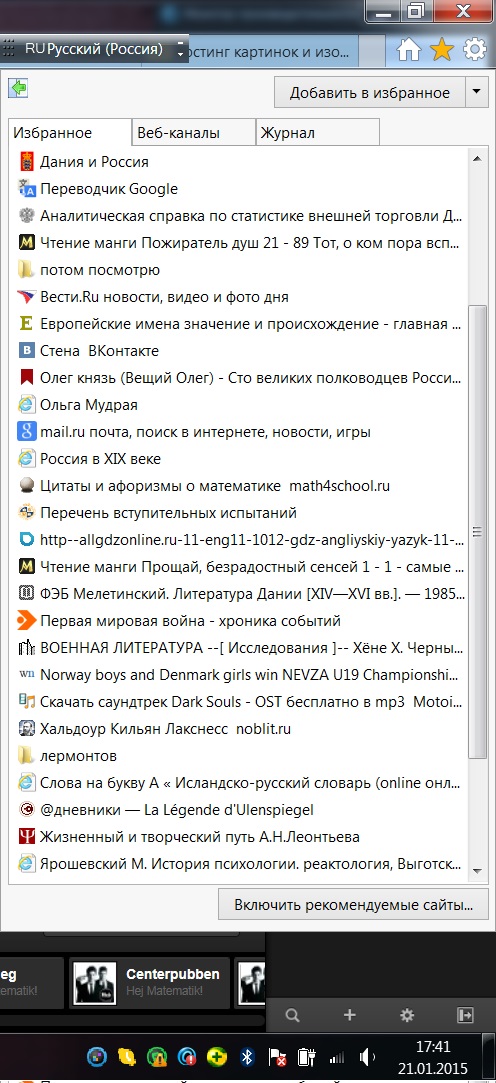Screen dimensions: 496x1083
Task: Click red bookmark icon beside Олег князь
Action: coord(26,378)
